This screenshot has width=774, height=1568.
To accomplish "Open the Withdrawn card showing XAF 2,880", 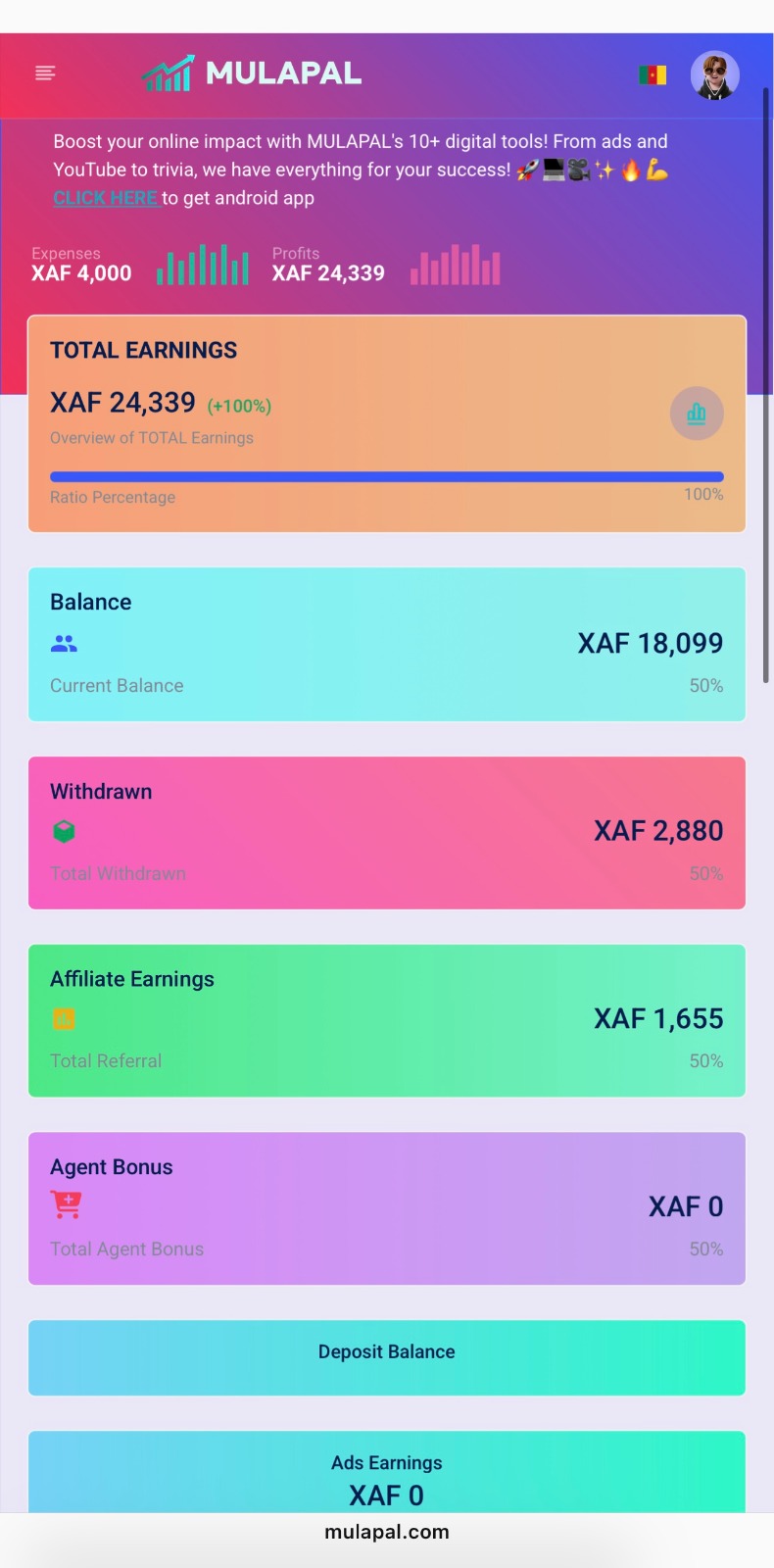I will [387, 832].
